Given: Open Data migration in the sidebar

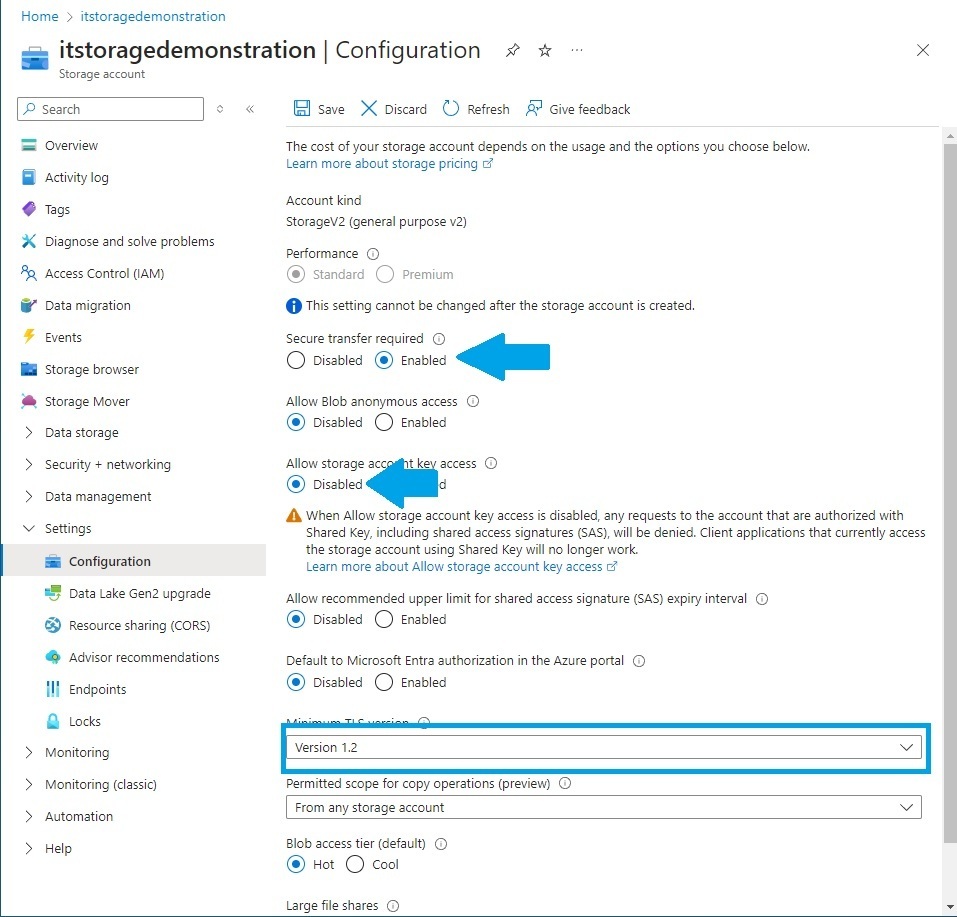Looking at the screenshot, I should click(x=87, y=305).
